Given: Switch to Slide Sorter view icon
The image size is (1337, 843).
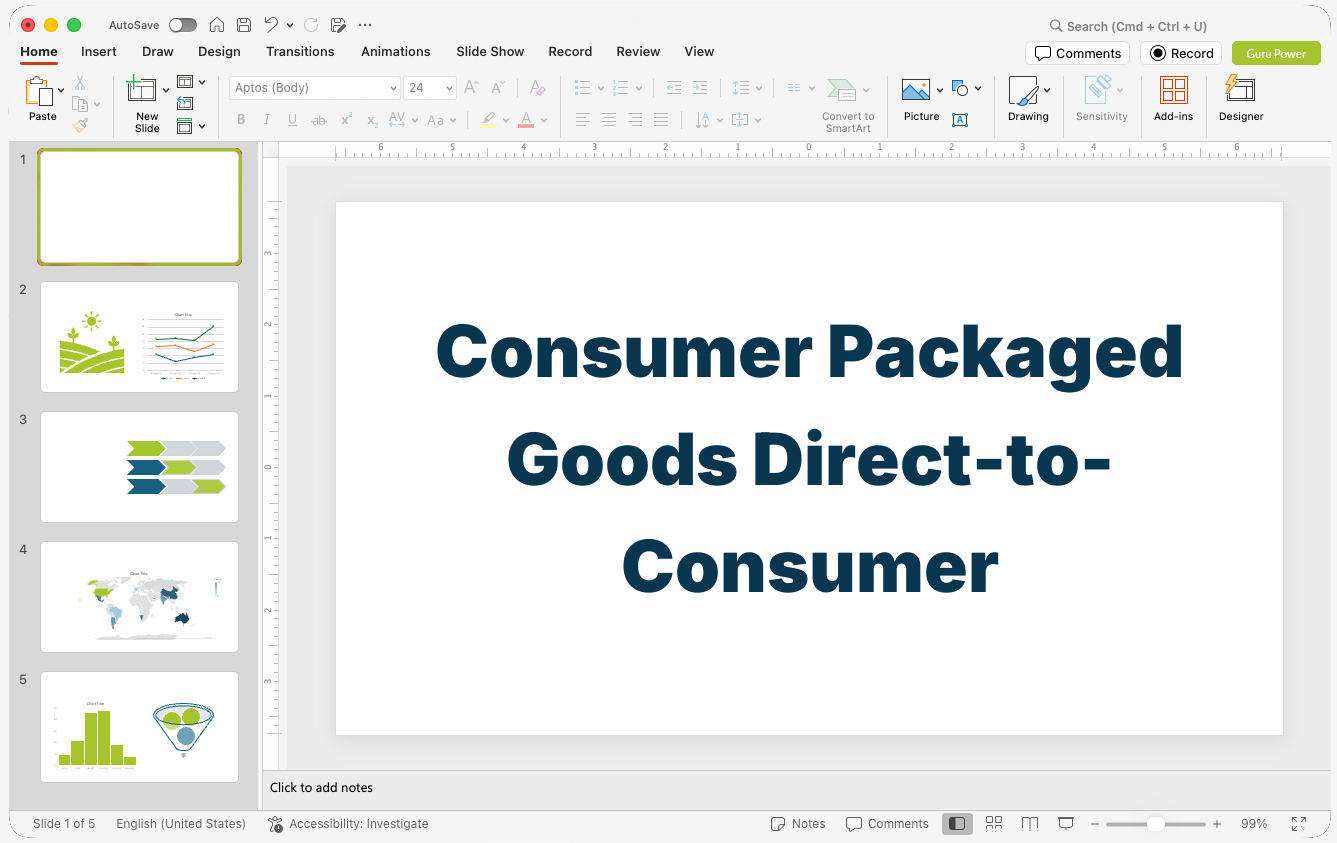Looking at the screenshot, I should click(x=994, y=823).
